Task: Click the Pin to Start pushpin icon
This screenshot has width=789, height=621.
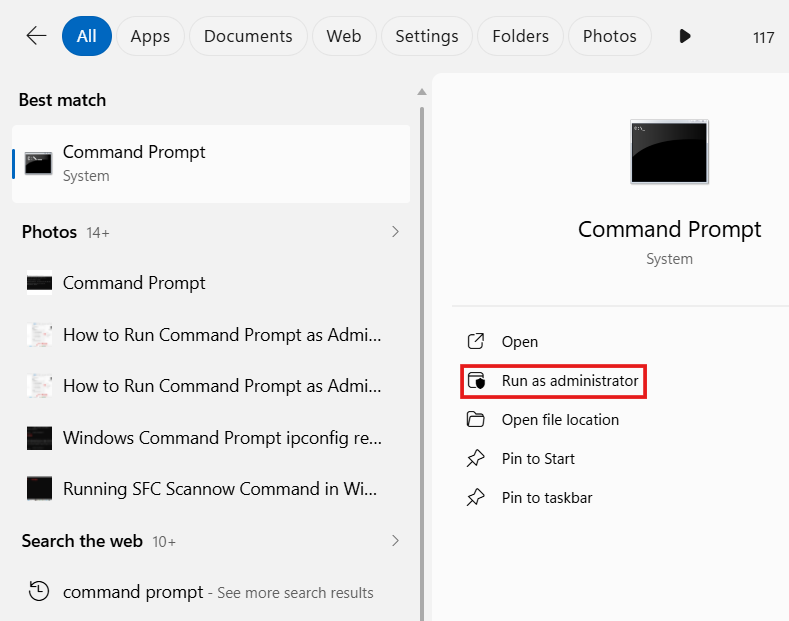Action: tap(476, 458)
